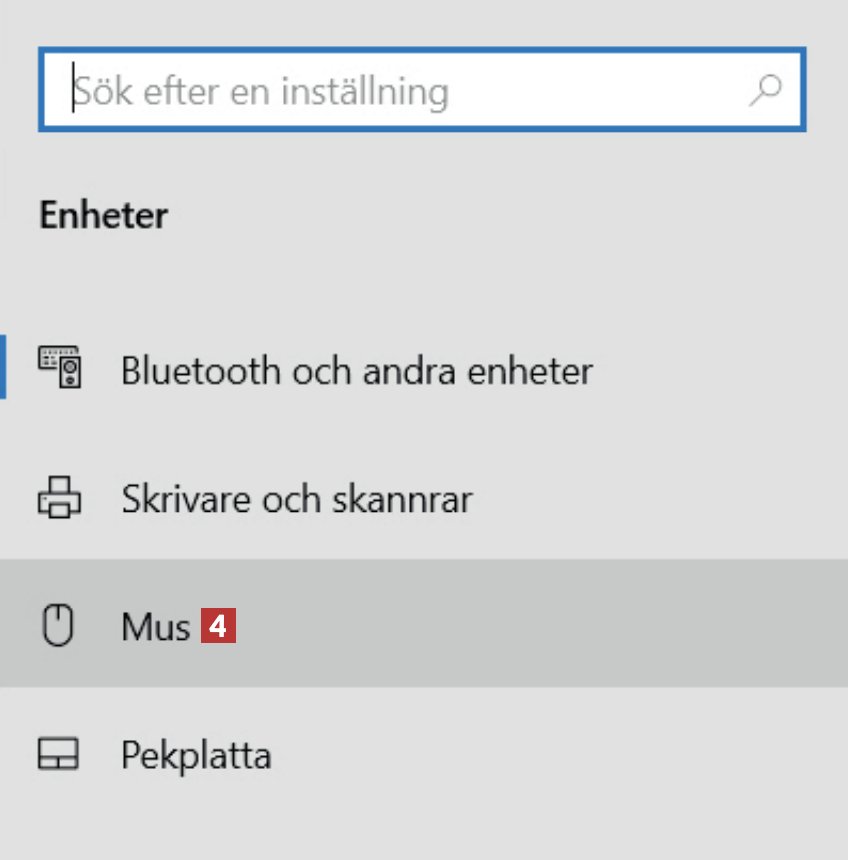The width and height of the screenshot is (848, 860).
Task: Select the word 'Bluetooth' in sidebar
Action: coord(200,371)
